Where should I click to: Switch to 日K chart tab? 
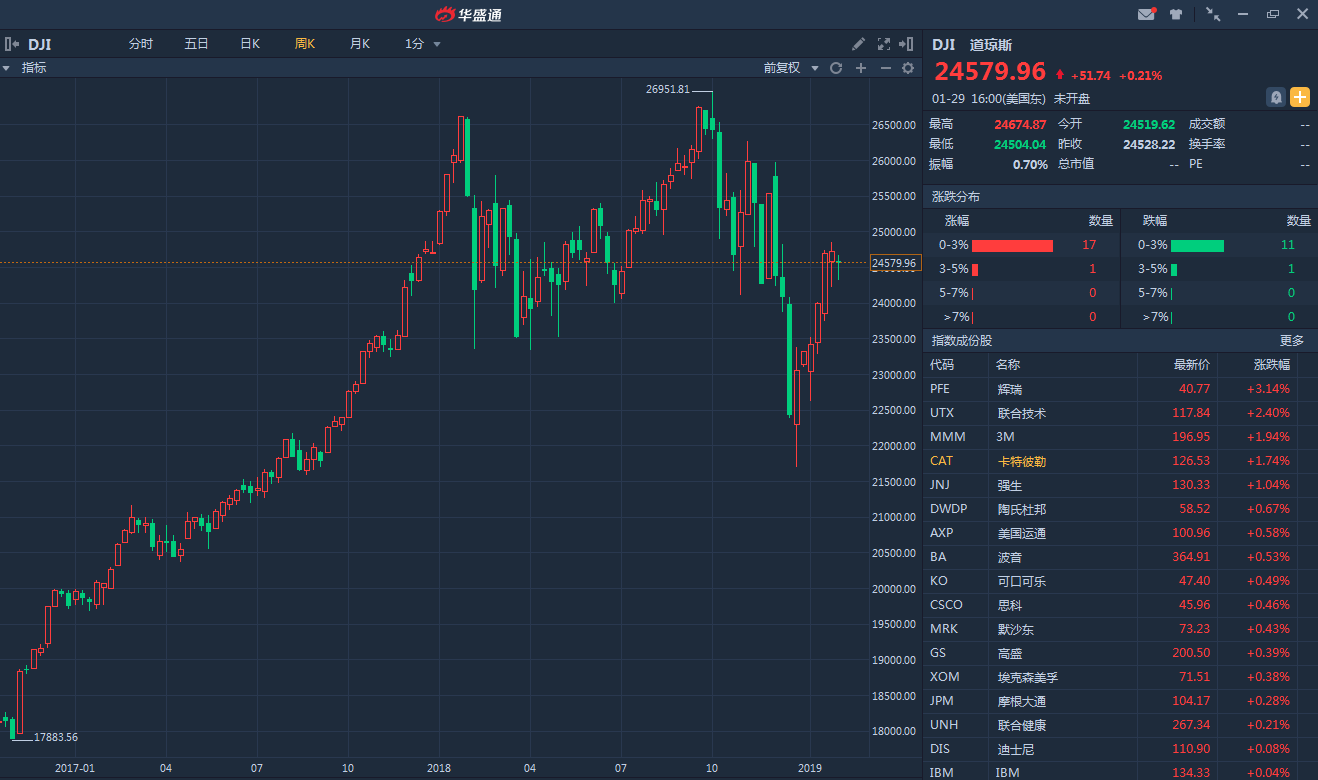(249, 44)
